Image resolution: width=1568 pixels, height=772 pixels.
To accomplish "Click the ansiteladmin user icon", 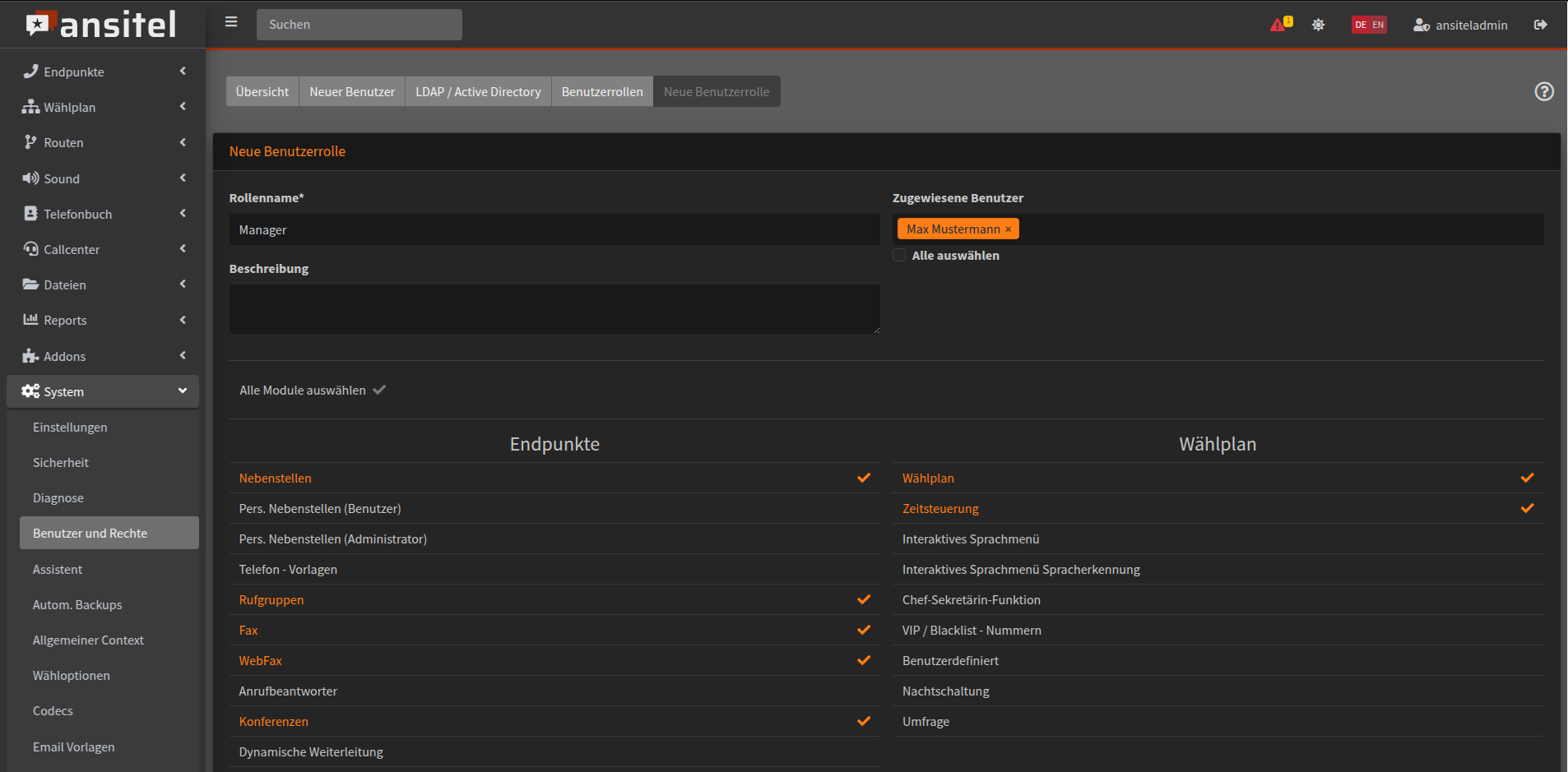I will point(1421,25).
